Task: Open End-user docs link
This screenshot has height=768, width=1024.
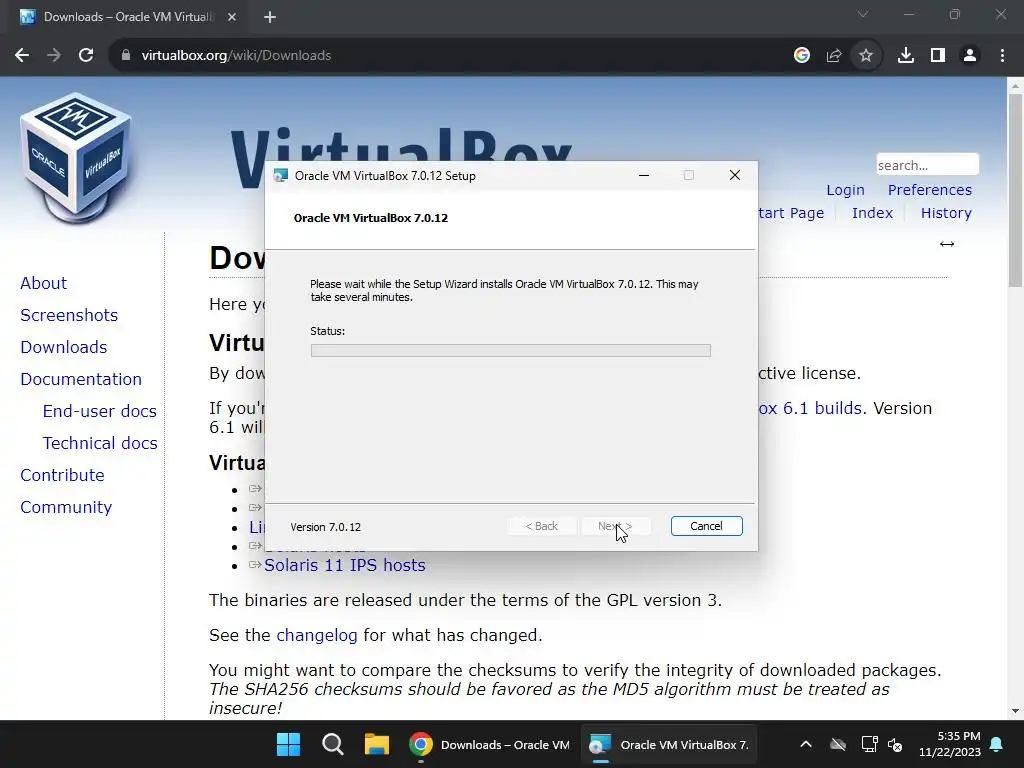Action: (x=99, y=411)
